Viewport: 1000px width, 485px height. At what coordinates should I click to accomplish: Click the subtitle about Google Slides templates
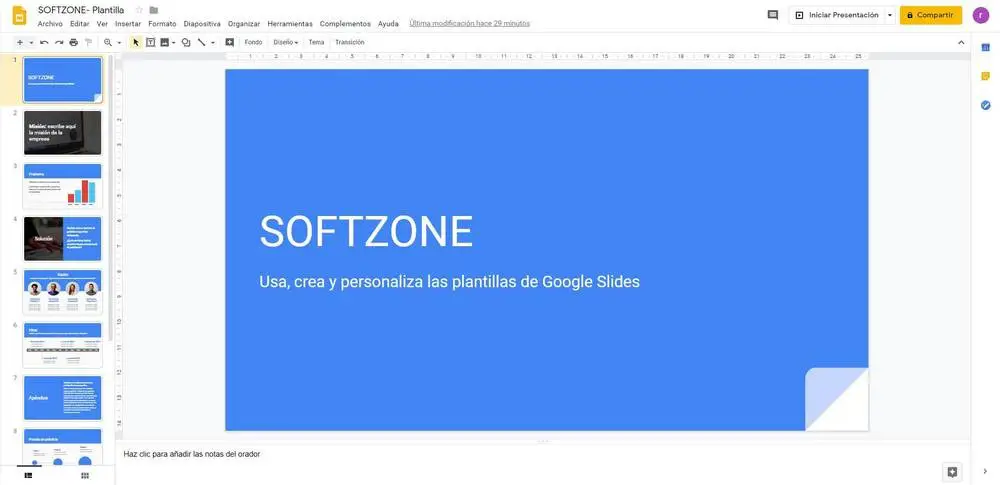pos(450,281)
